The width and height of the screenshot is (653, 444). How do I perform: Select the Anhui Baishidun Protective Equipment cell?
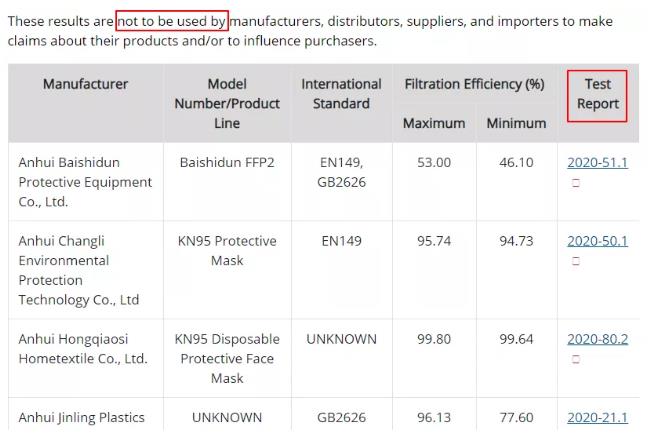click(x=85, y=182)
